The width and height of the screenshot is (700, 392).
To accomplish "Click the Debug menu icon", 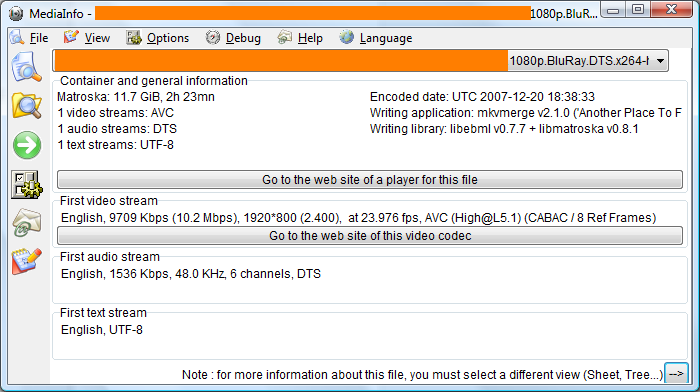I will pos(212,38).
